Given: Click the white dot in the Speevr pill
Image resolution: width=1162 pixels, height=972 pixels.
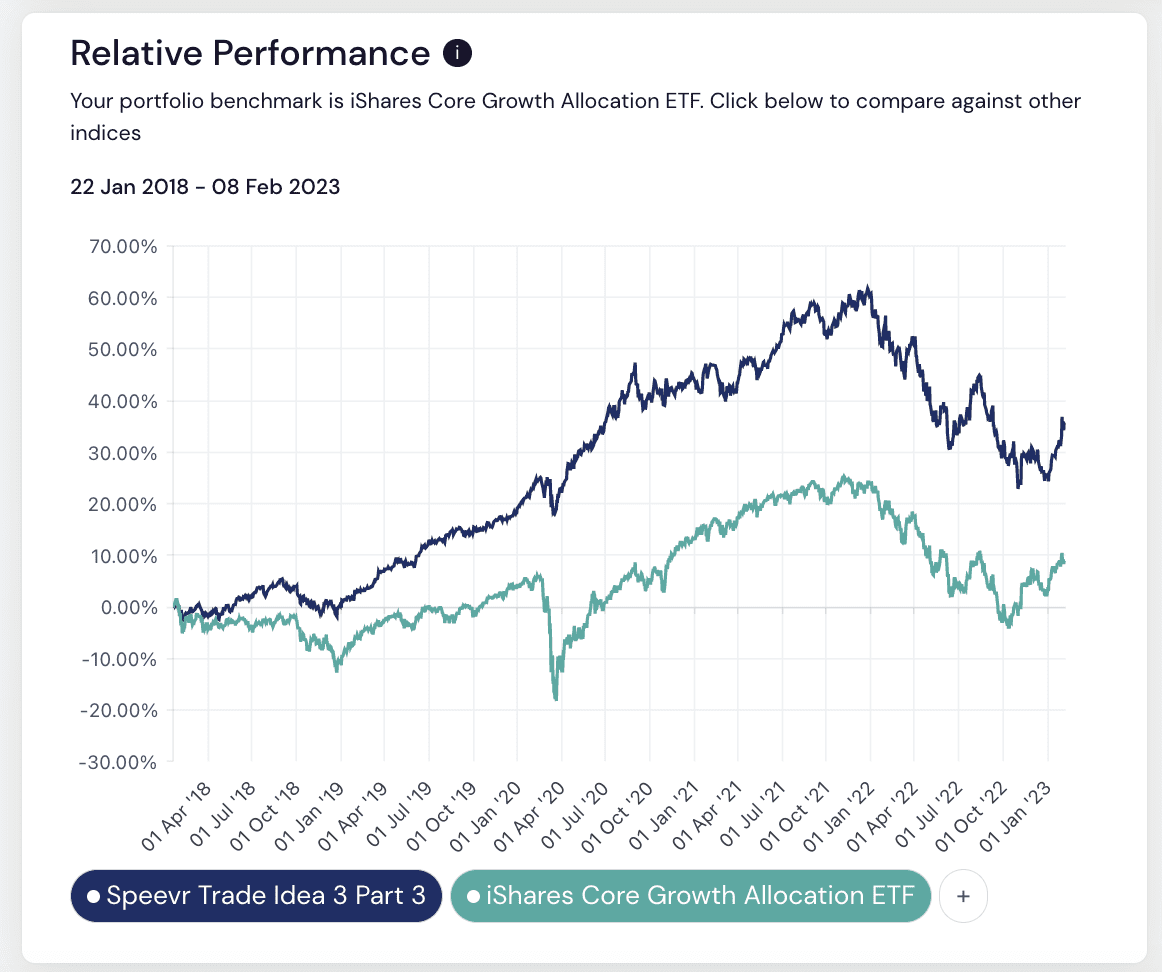Looking at the screenshot, I should 93,897.
